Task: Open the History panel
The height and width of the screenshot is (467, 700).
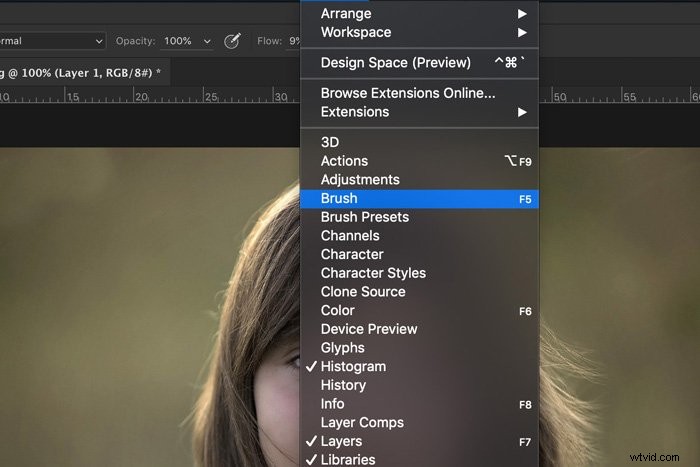Action: (419, 385)
